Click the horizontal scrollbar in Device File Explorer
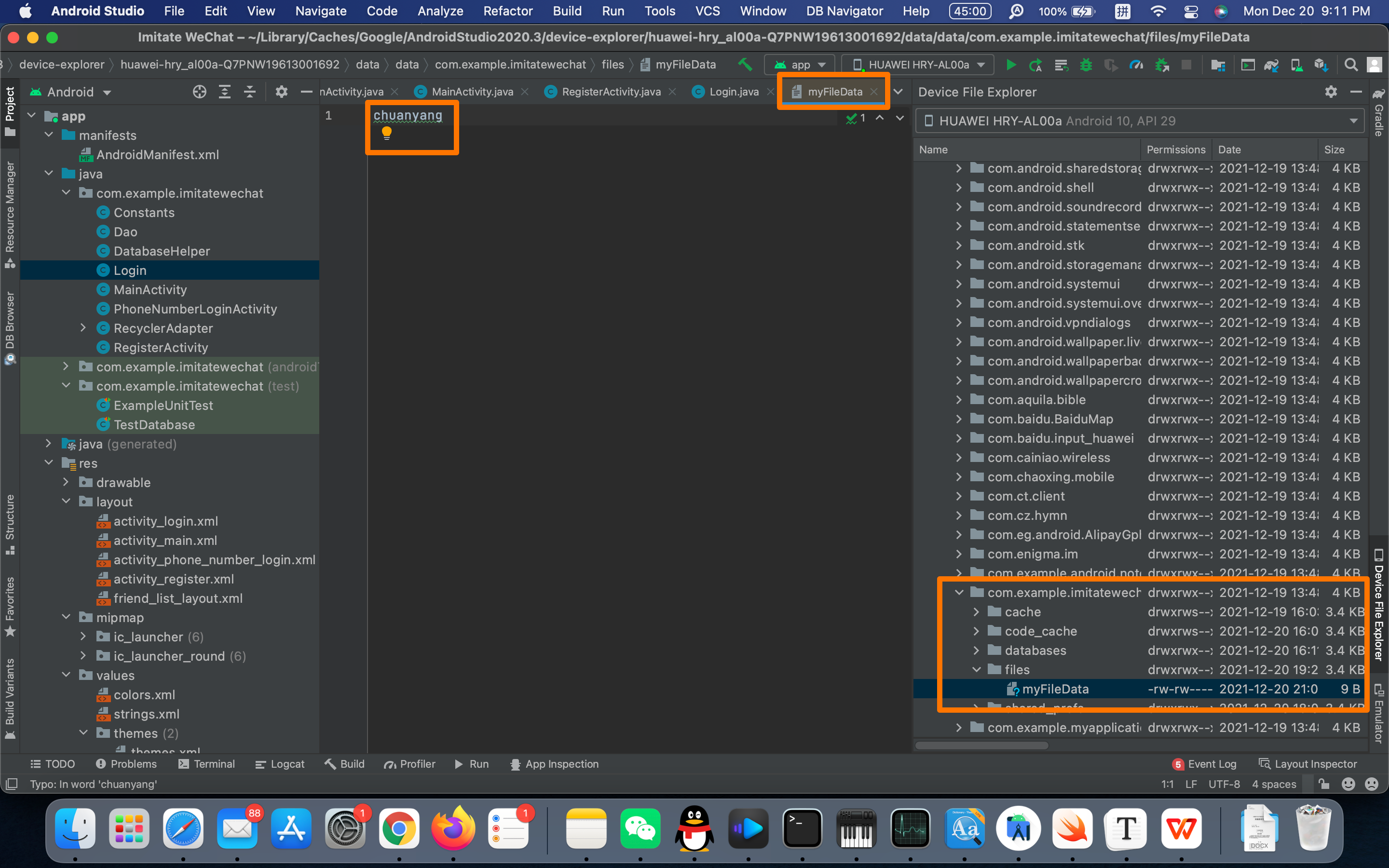The height and width of the screenshot is (868, 1389). (982, 745)
